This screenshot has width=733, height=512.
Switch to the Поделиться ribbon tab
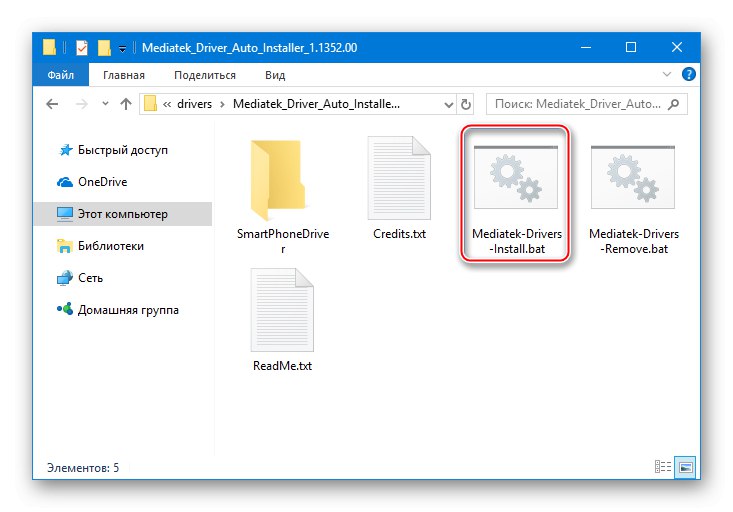pos(205,75)
